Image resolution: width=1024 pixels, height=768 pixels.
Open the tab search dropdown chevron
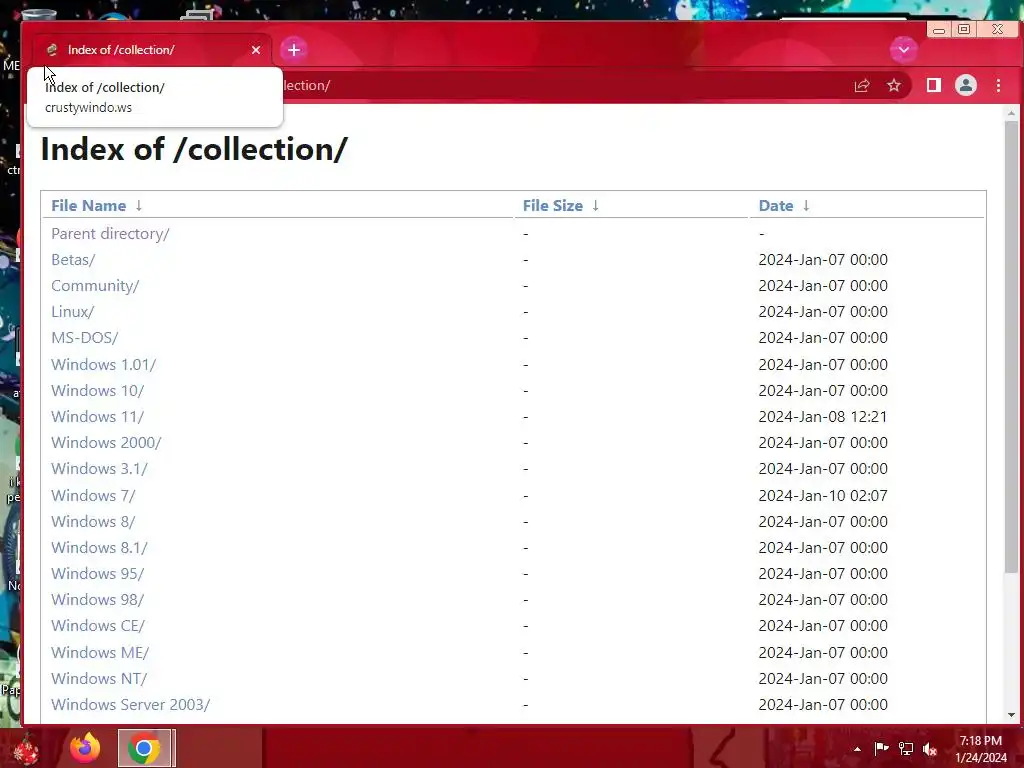pyautogui.click(x=904, y=50)
